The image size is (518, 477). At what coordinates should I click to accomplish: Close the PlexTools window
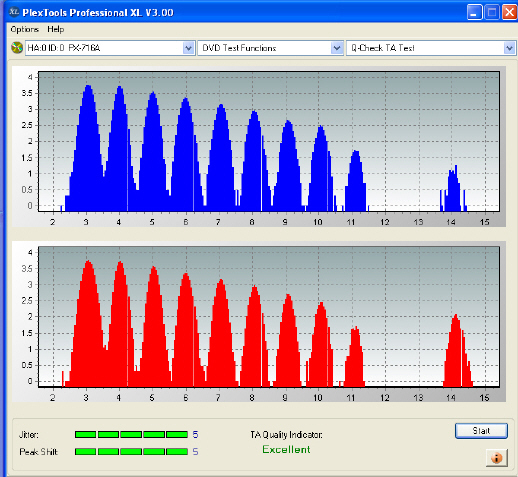click(x=510, y=13)
